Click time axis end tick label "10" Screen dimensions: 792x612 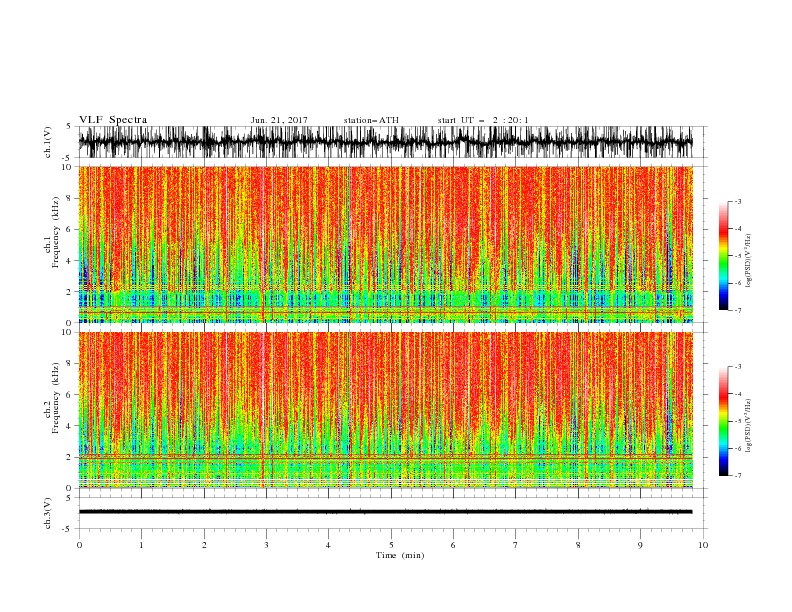(703, 545)
